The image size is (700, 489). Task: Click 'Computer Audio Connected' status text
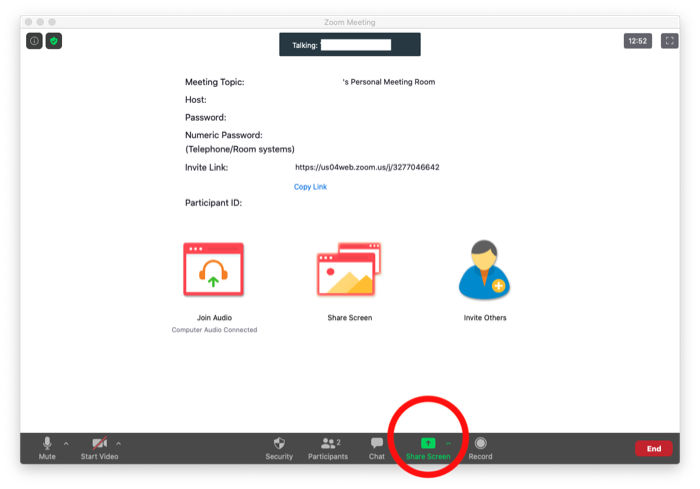[214, 330]
